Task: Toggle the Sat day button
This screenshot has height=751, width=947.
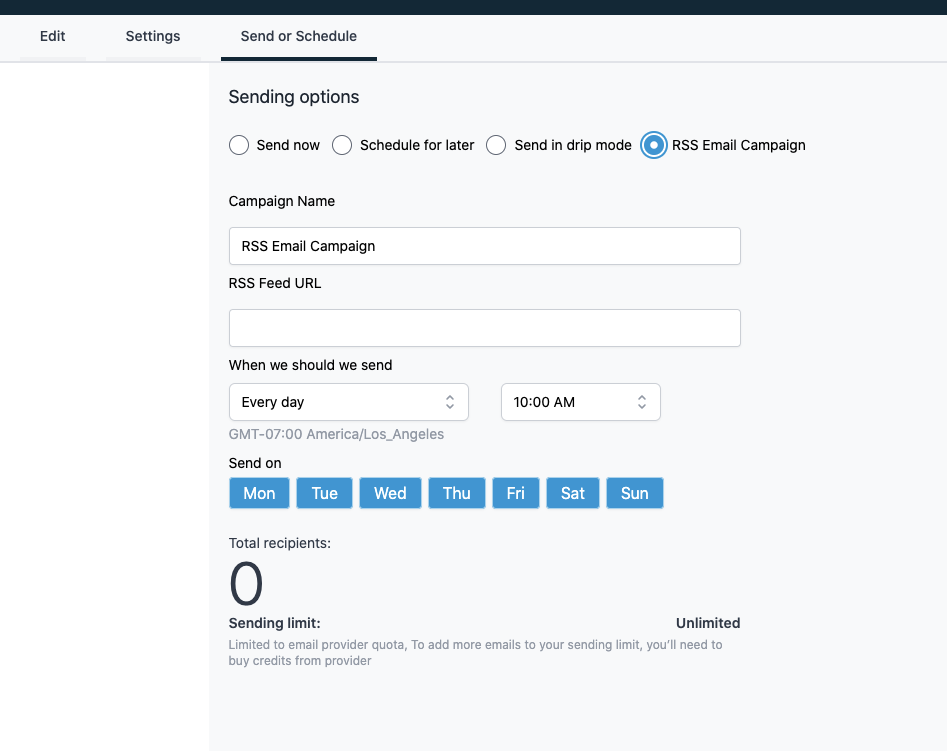Action: 573,493
